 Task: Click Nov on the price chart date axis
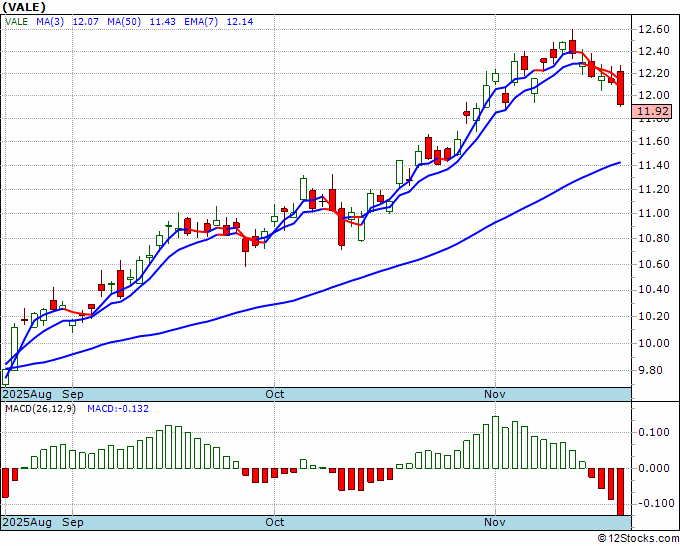coord(495,394)
